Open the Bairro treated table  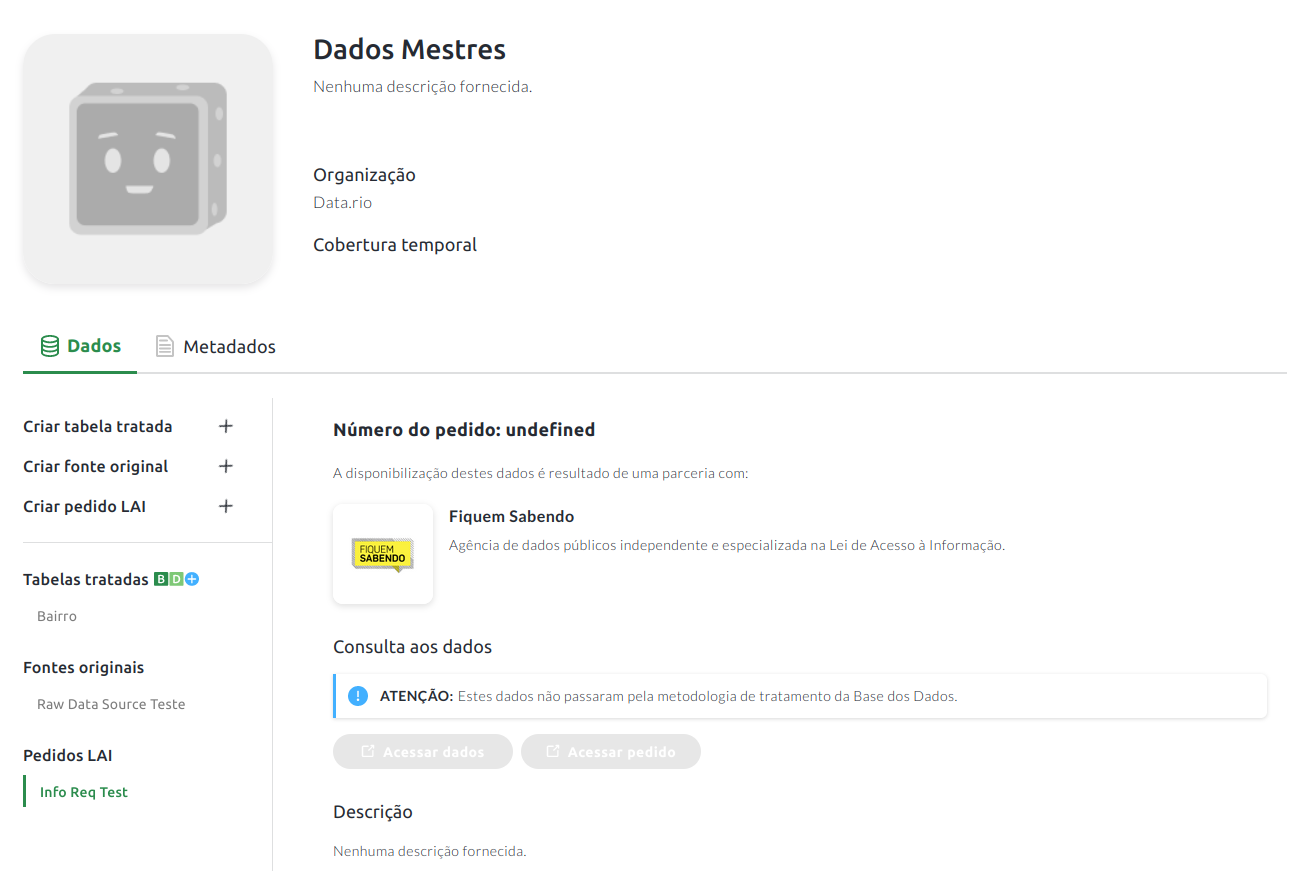coord(57,616)
